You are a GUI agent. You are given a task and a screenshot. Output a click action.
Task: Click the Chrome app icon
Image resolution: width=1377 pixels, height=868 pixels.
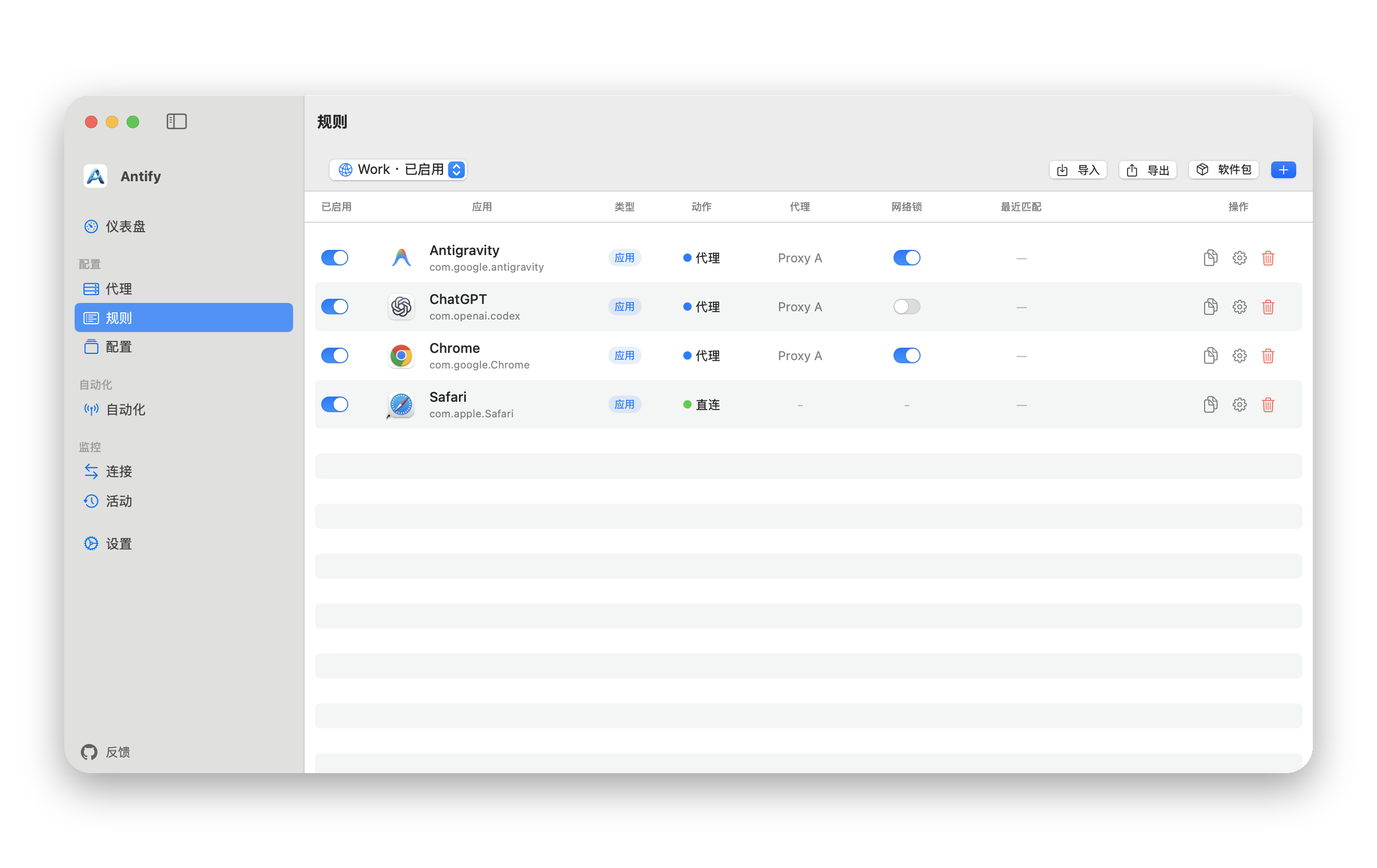coord(401,356)
